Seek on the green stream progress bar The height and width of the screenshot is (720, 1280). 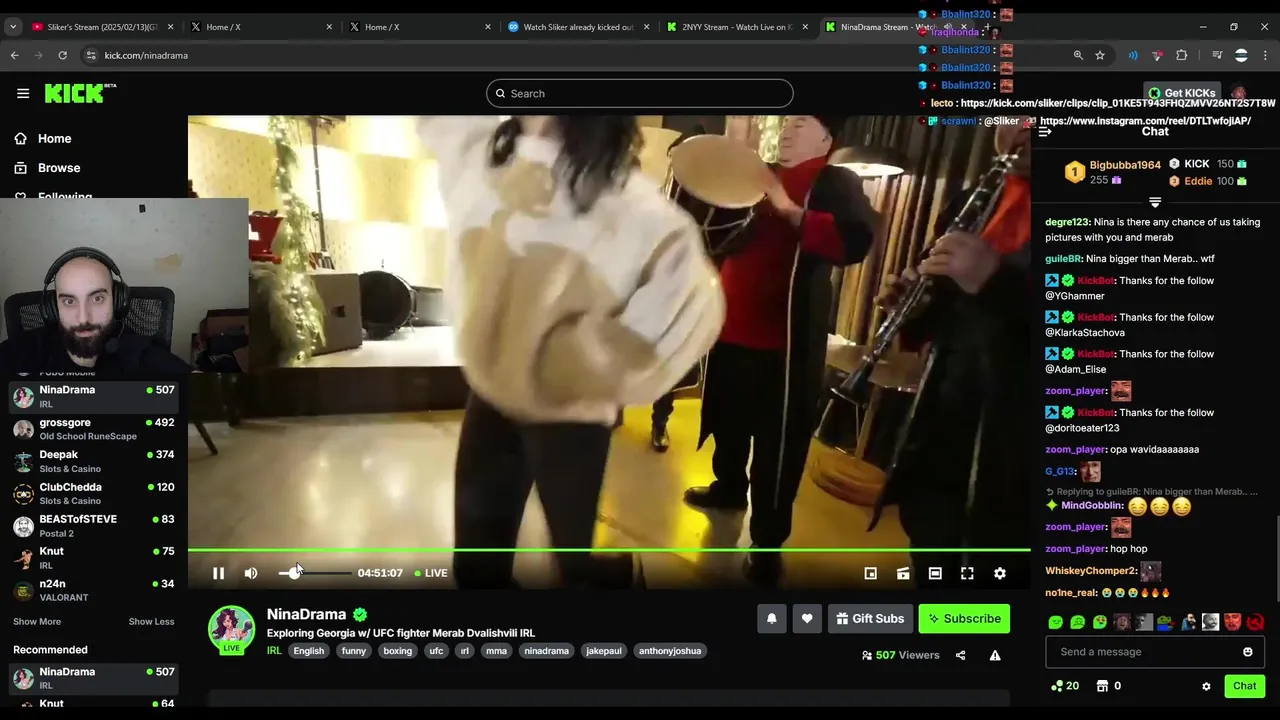(x=609, y=550)
